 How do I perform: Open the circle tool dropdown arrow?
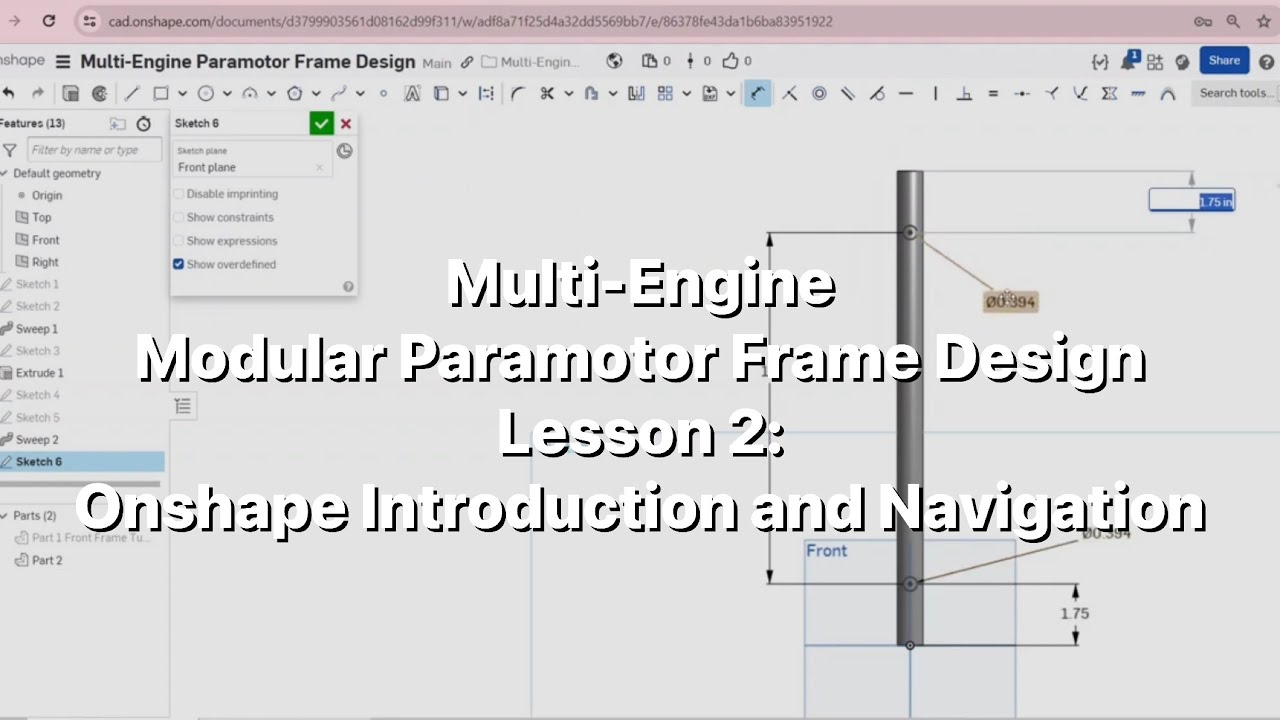click(x=227, y=93)
